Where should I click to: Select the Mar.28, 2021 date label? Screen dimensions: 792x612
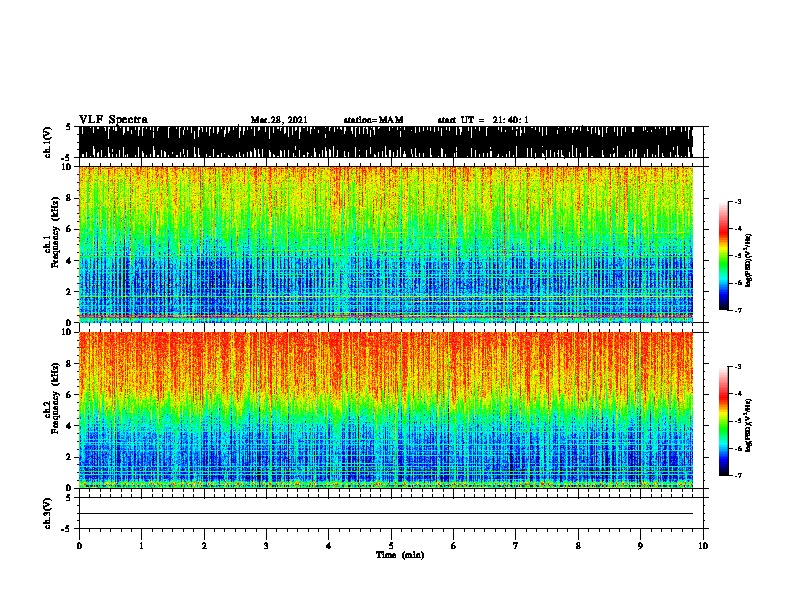pos(279,120)
